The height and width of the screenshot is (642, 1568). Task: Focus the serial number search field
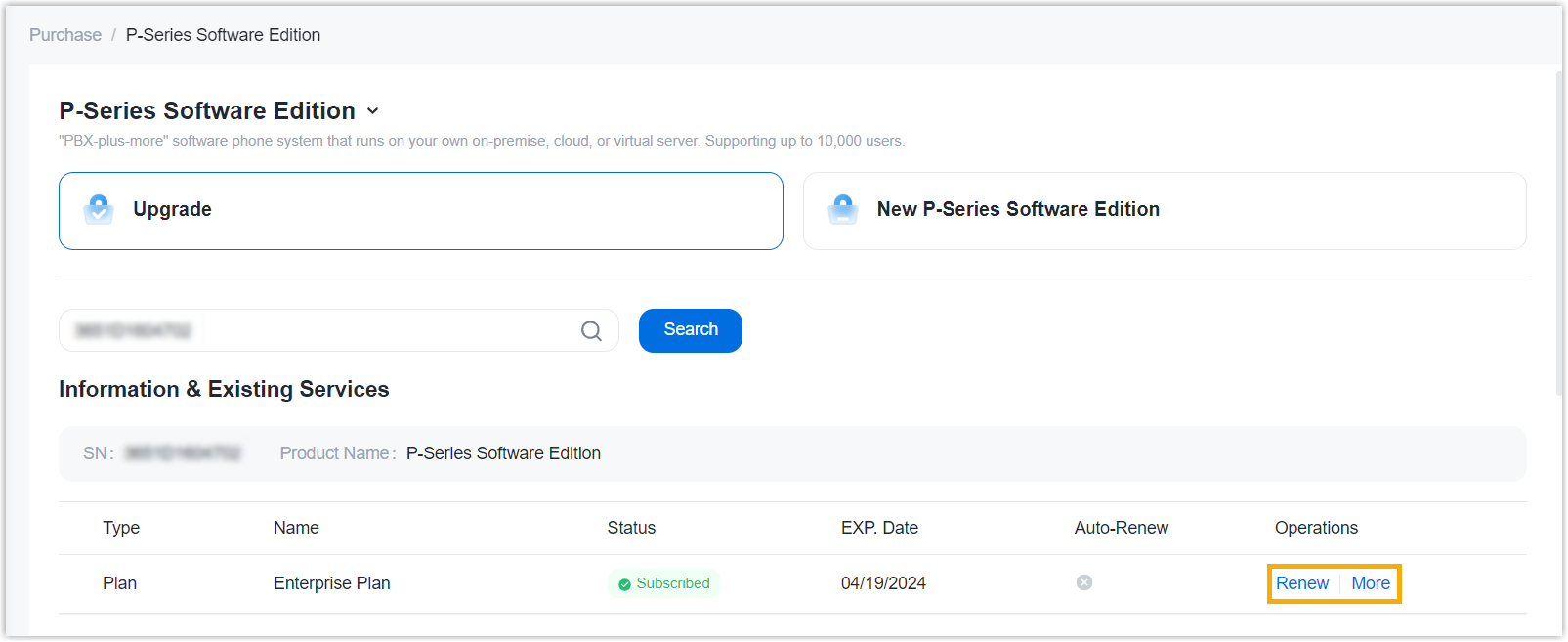click(313, 331)
